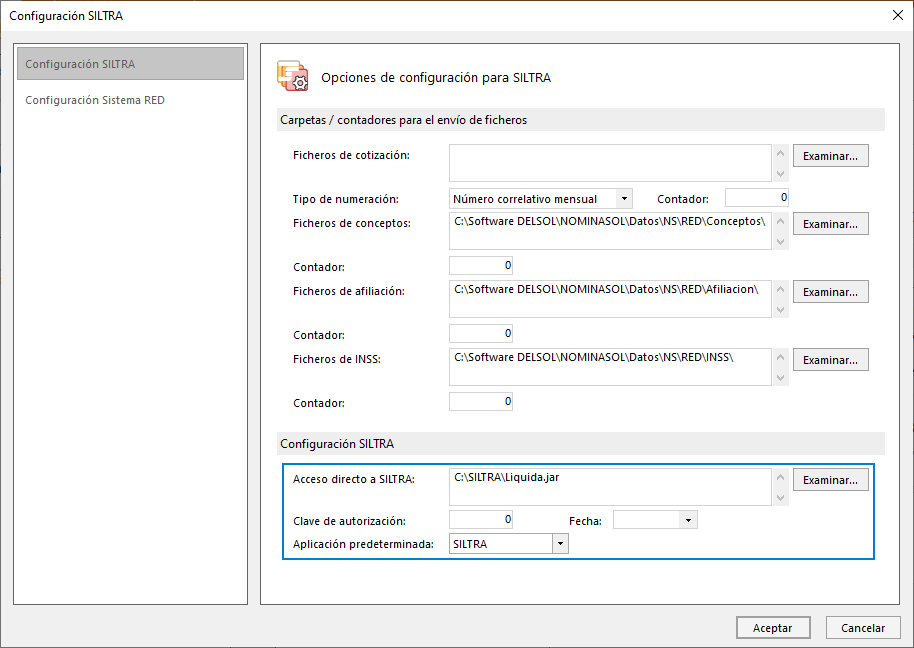Viewport: 914px width, 648px height.
Task: Confirm with the Aceptar button
Action: coord(773,628)
